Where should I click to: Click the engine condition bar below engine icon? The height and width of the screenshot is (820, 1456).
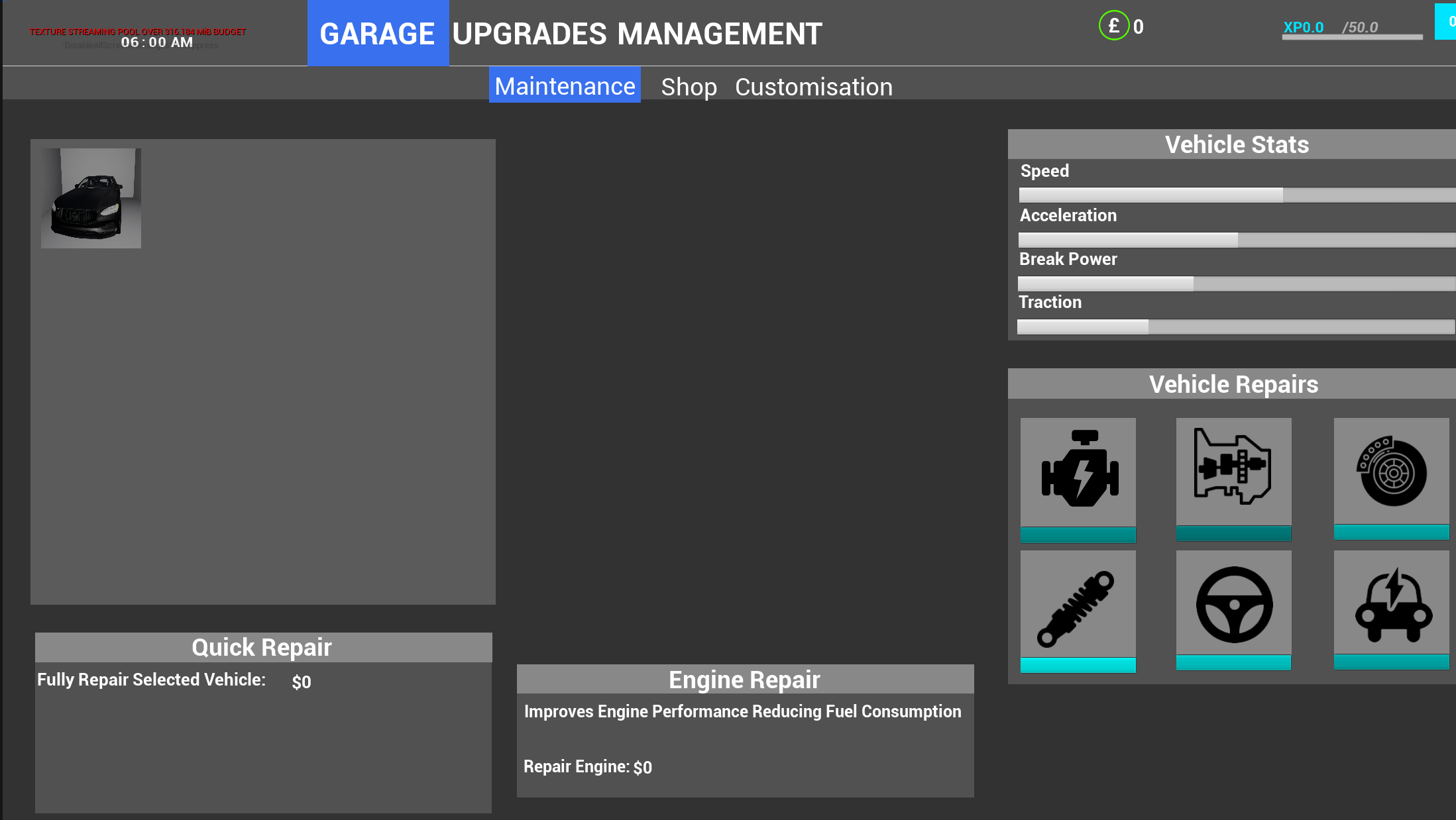1078,536
